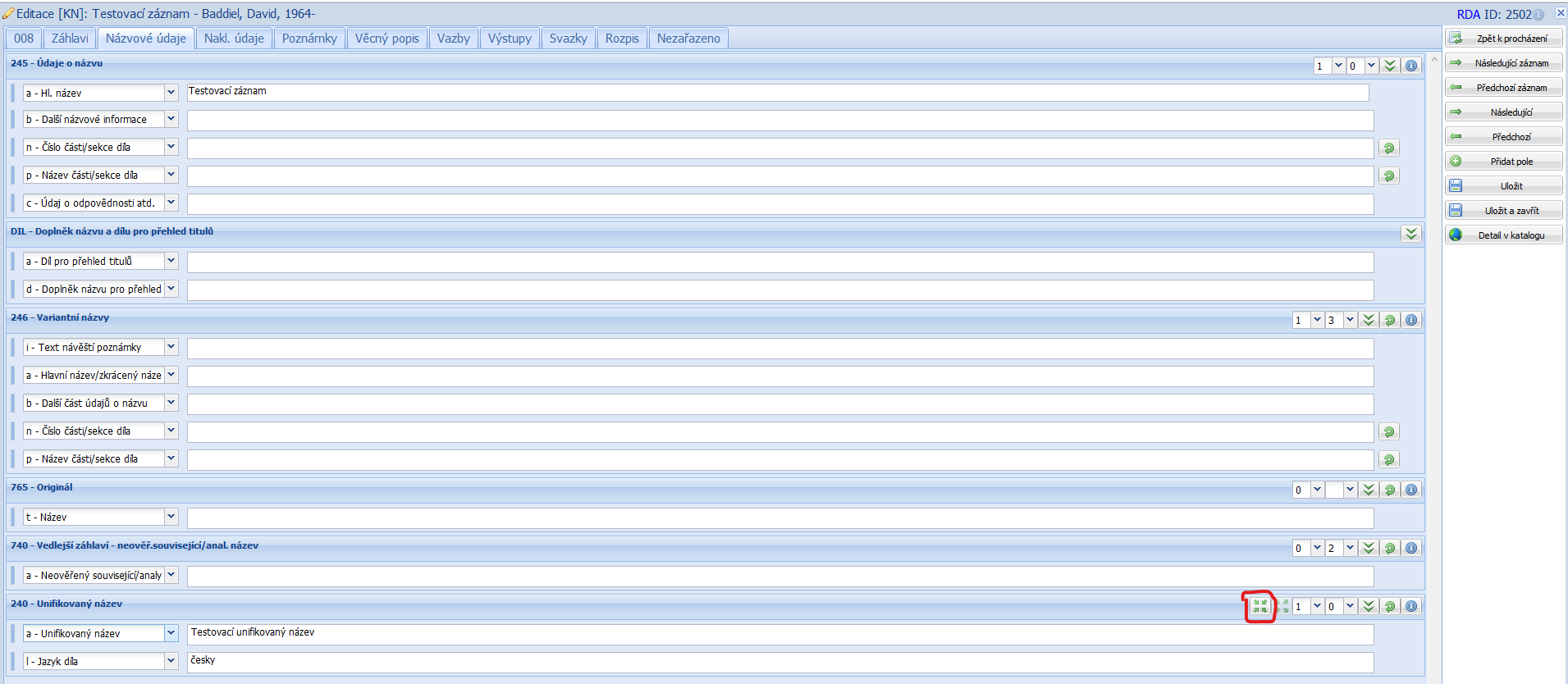Click the repeat field icon in the 246 header
The width and height of the screenshot is (1568, 684).
tap(1390, 321)
